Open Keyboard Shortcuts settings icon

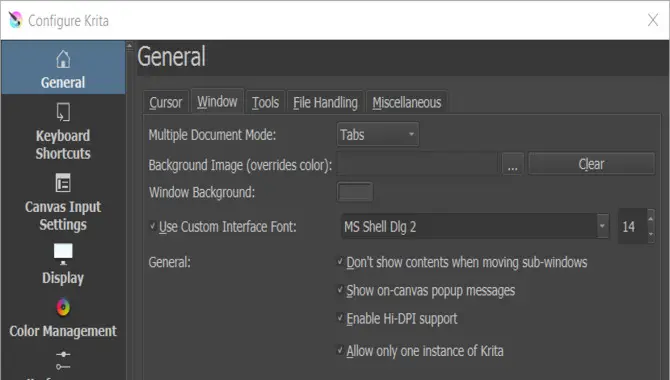63,112
